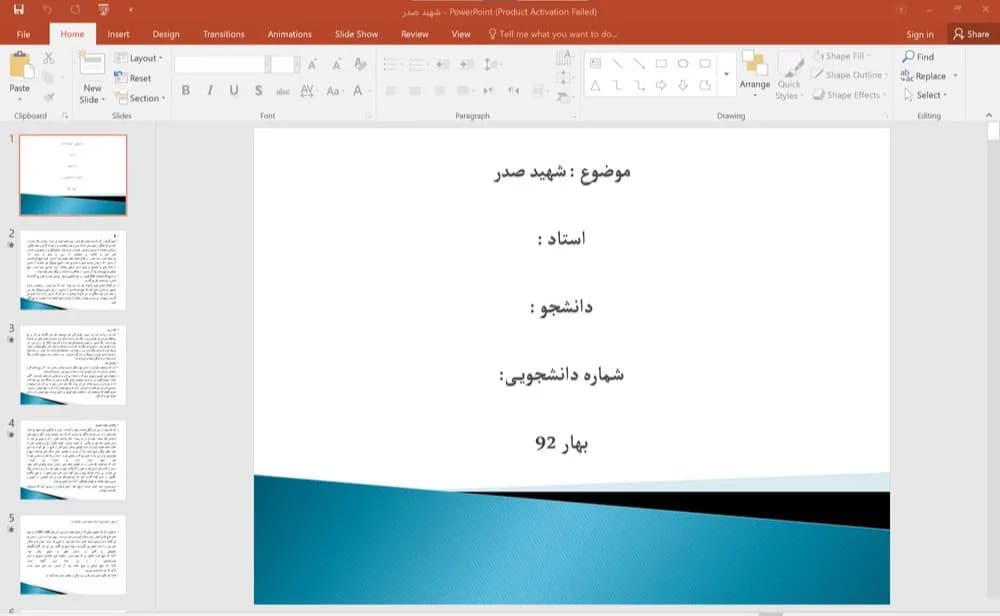Open Change Case menu
The width and height of the screenshot is (1000, 616).
(334, 91)
